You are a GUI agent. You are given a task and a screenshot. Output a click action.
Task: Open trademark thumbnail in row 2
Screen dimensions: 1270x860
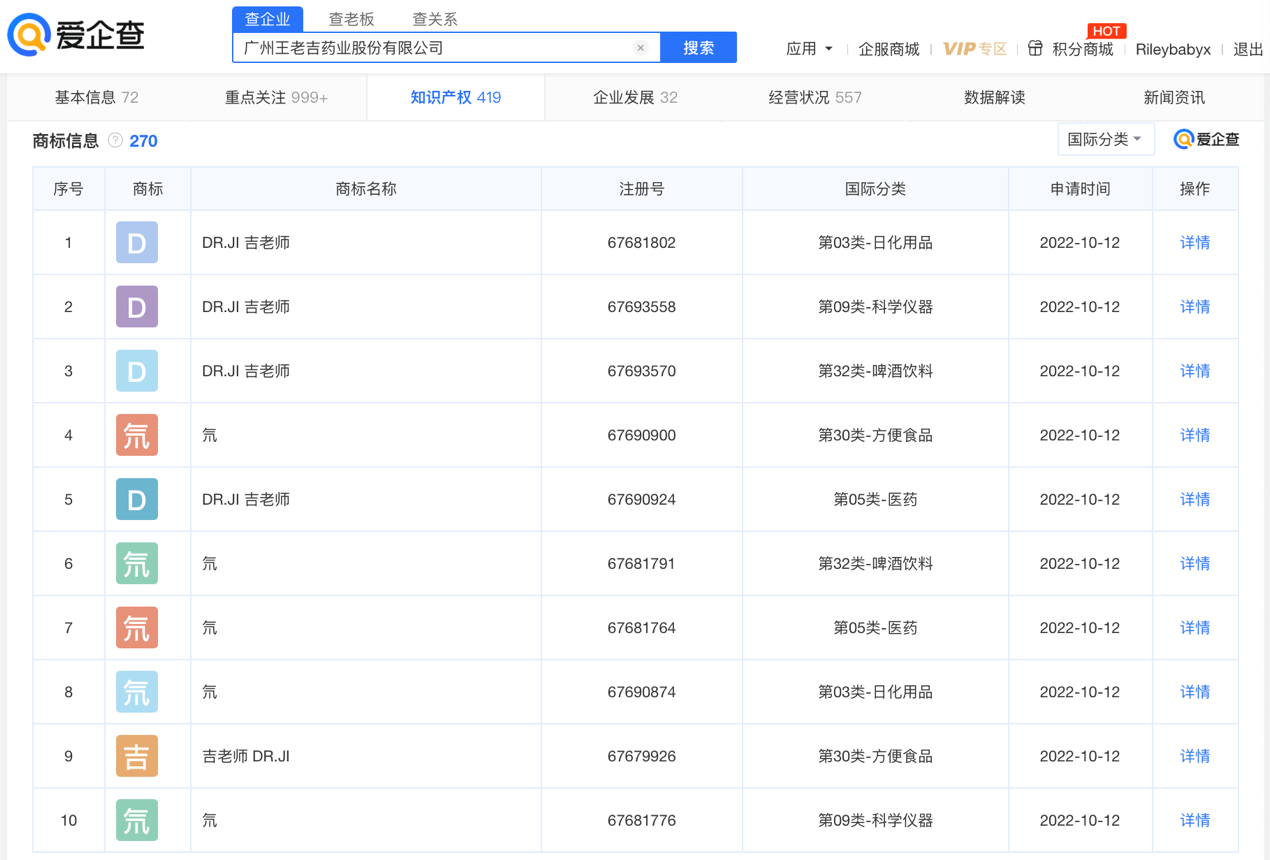pos(137,307)
